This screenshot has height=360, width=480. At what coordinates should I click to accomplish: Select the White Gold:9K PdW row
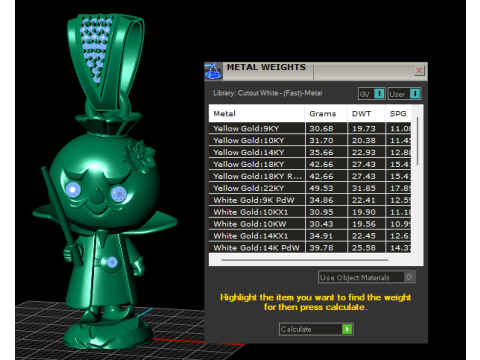[310, 200]
